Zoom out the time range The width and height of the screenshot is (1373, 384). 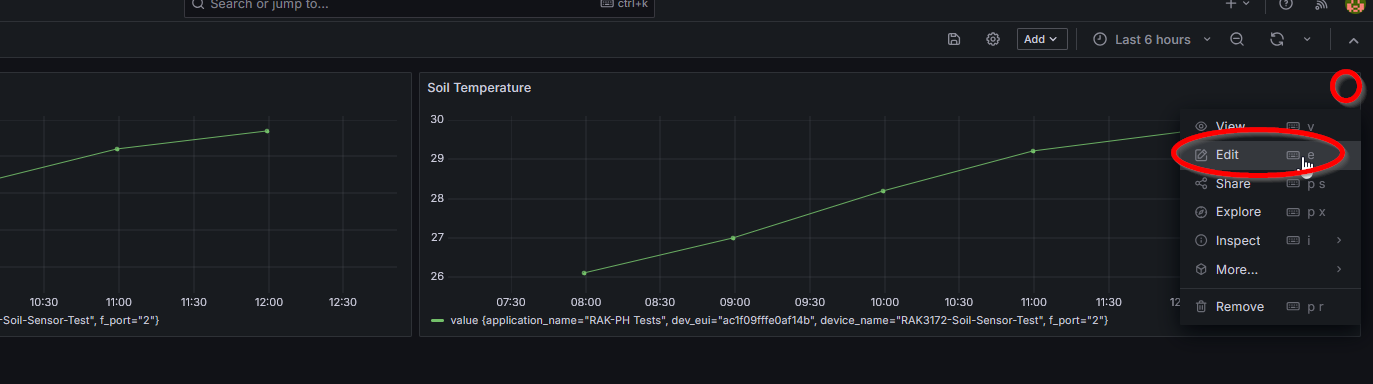tap(1237, 39)
